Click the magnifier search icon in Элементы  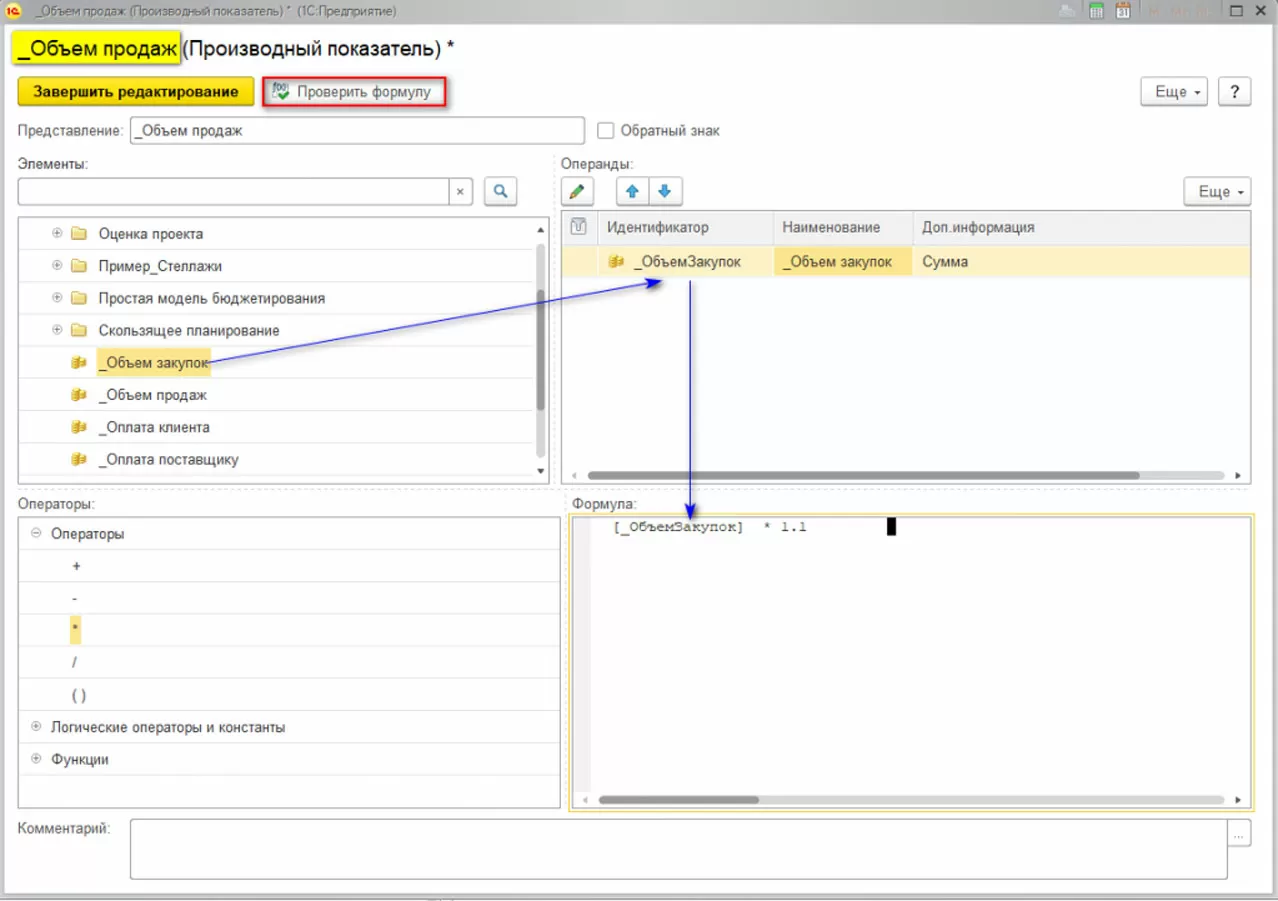(x=500, y=191)
